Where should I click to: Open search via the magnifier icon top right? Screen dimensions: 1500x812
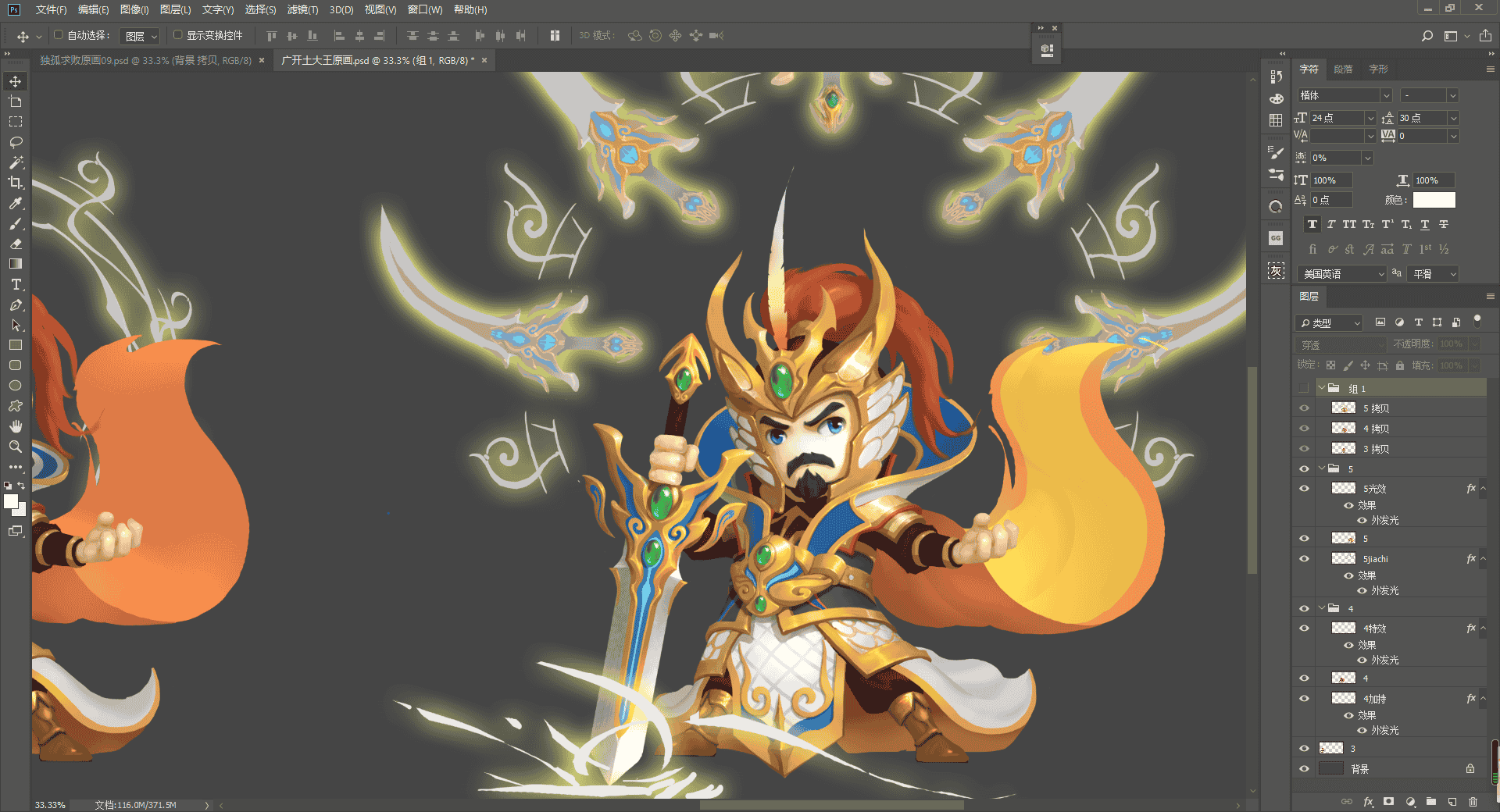pos(1427,36)
